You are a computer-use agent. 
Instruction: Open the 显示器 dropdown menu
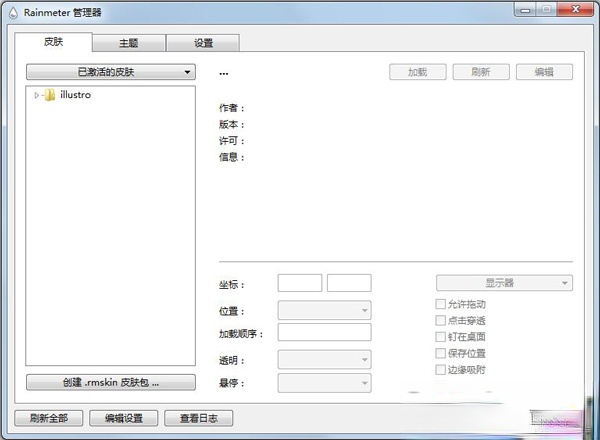click(x=504, y=283)
